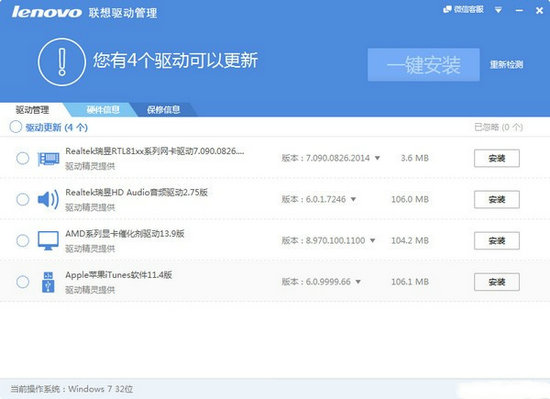Open the 已忽略 (0 个) ignored list
This screenshot has width=550, height=399.
pos(498,127)
